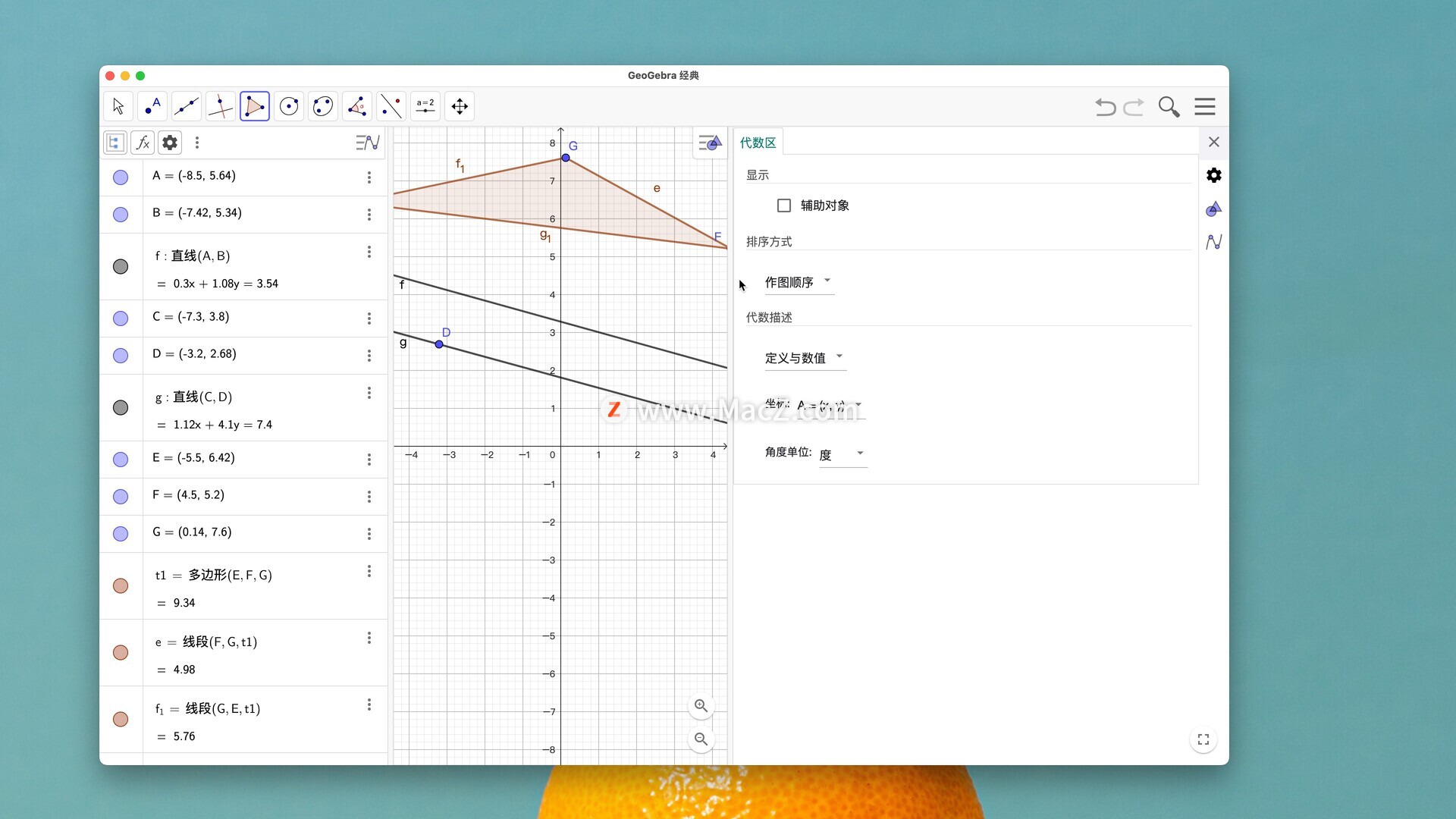Screen dimensions: 1456x819
Task: Toggle the graphics view style bar
Action: pyautogui.click(x=710, y=143)
